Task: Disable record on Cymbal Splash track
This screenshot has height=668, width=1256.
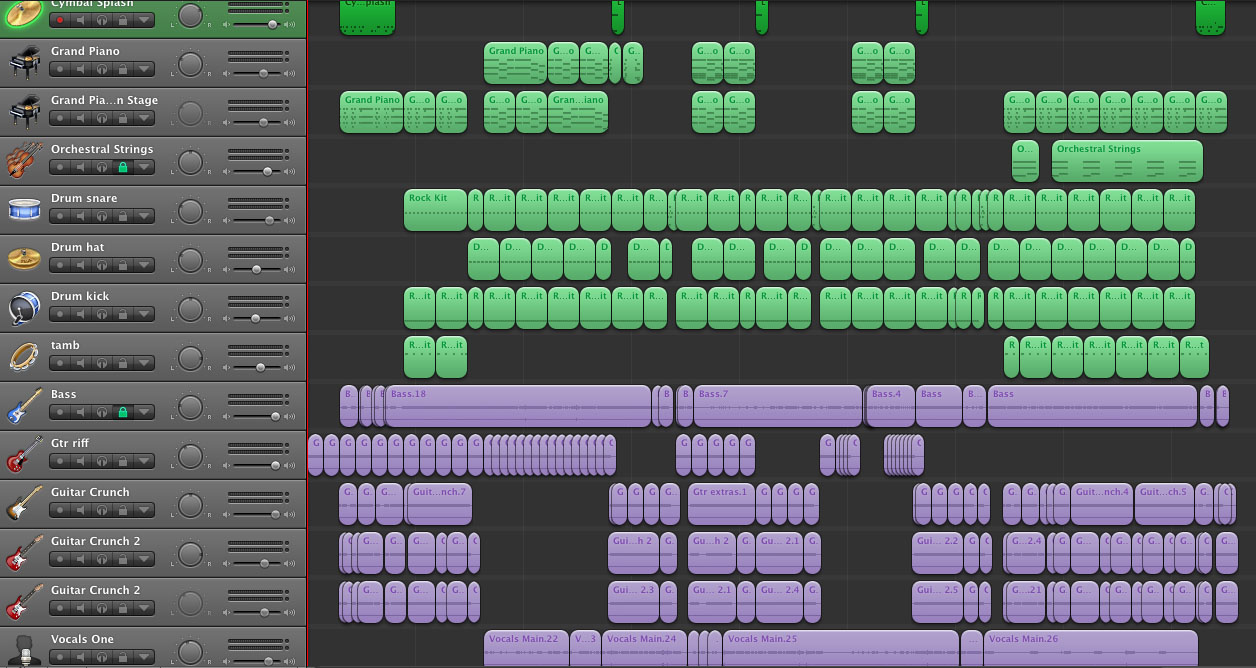Action: tap(60, 20)
